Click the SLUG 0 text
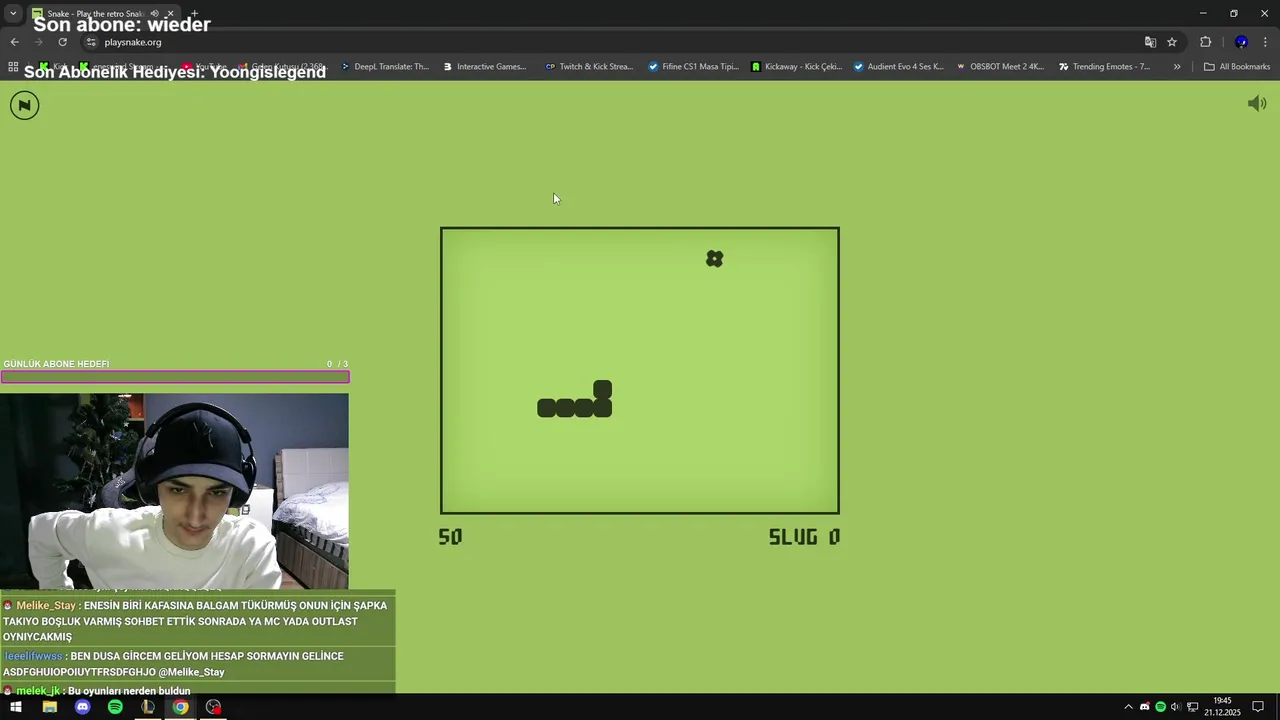This screenshot has height=720, width=1280. click(x=804, y=537)
